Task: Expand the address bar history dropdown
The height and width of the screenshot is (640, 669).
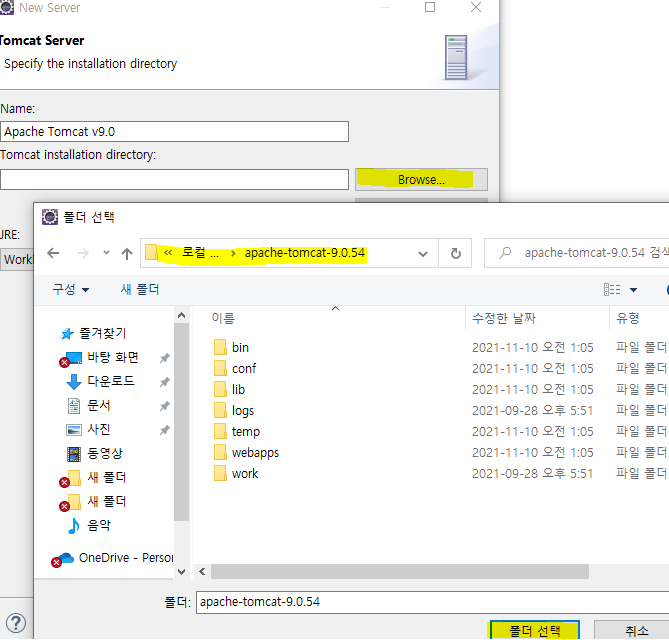Action: [x=423, y=254]
